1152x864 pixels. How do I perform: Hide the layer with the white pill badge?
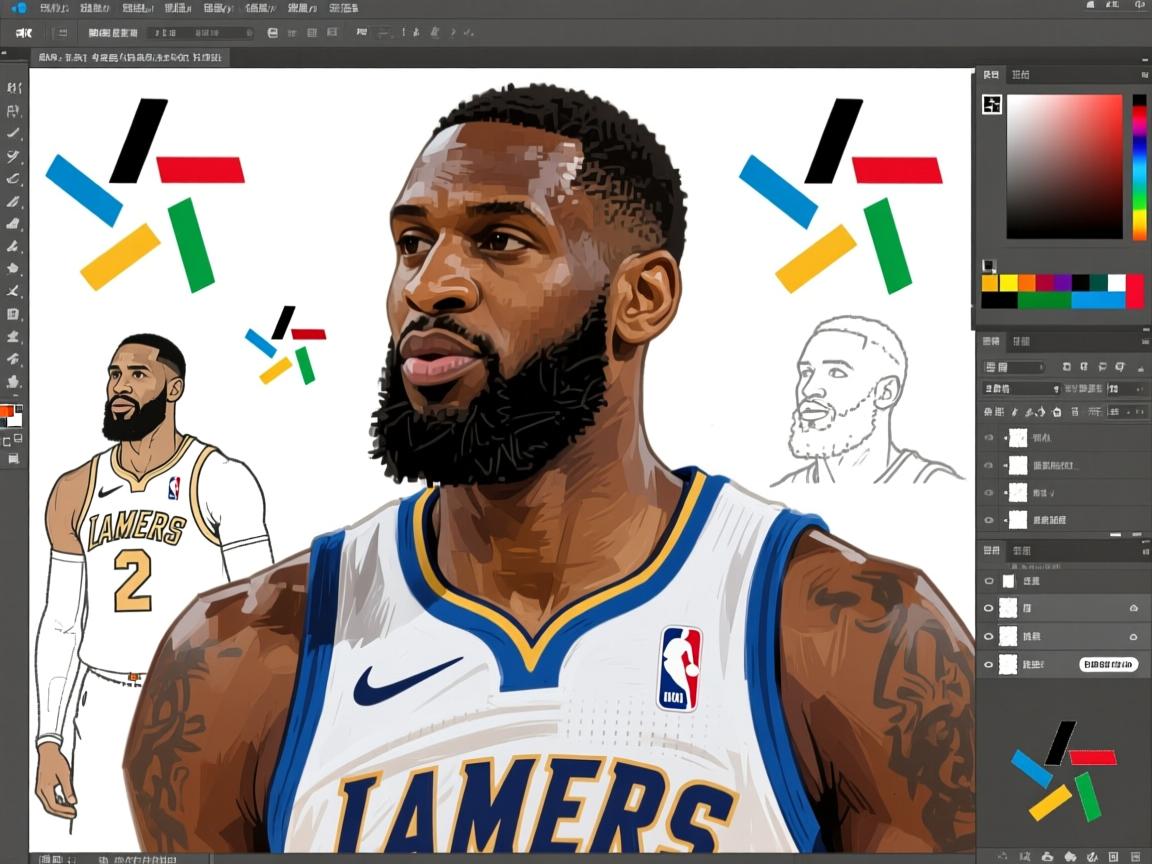pyautogui.click(x=989, y=664)
